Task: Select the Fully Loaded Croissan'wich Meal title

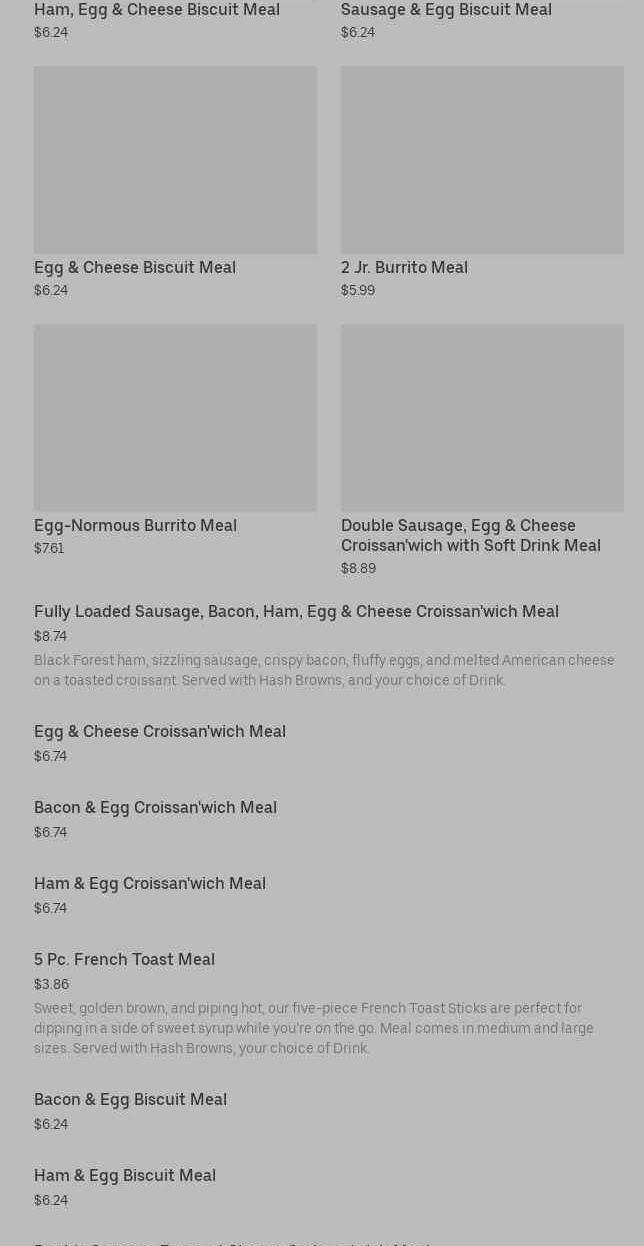Action: coord(296,611)
